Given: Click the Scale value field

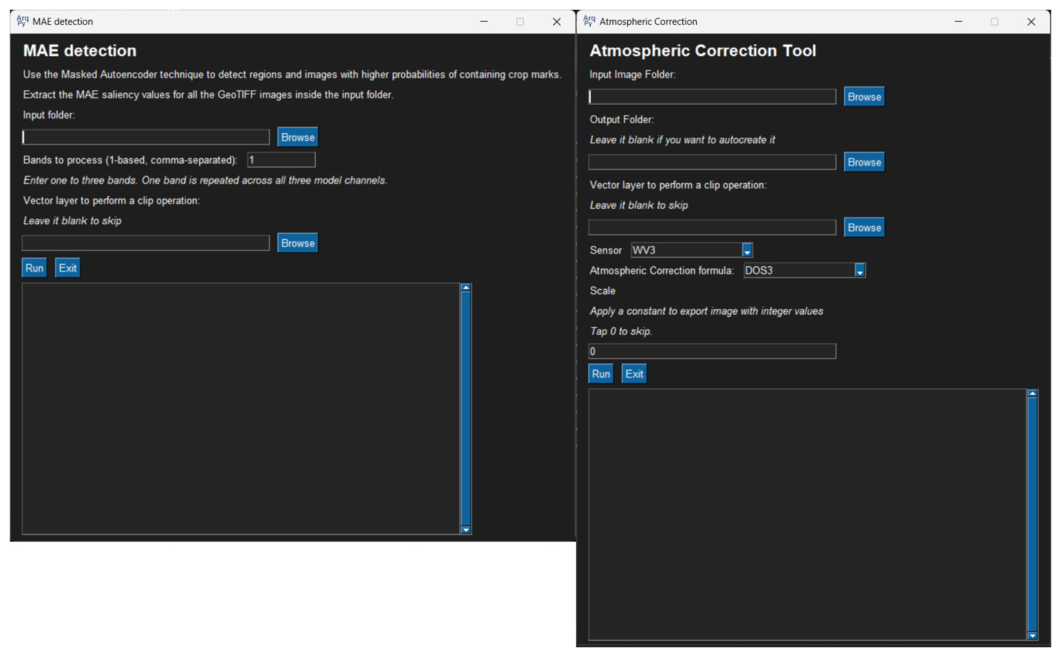Looking at the screenshot, I should coord(712,351).
